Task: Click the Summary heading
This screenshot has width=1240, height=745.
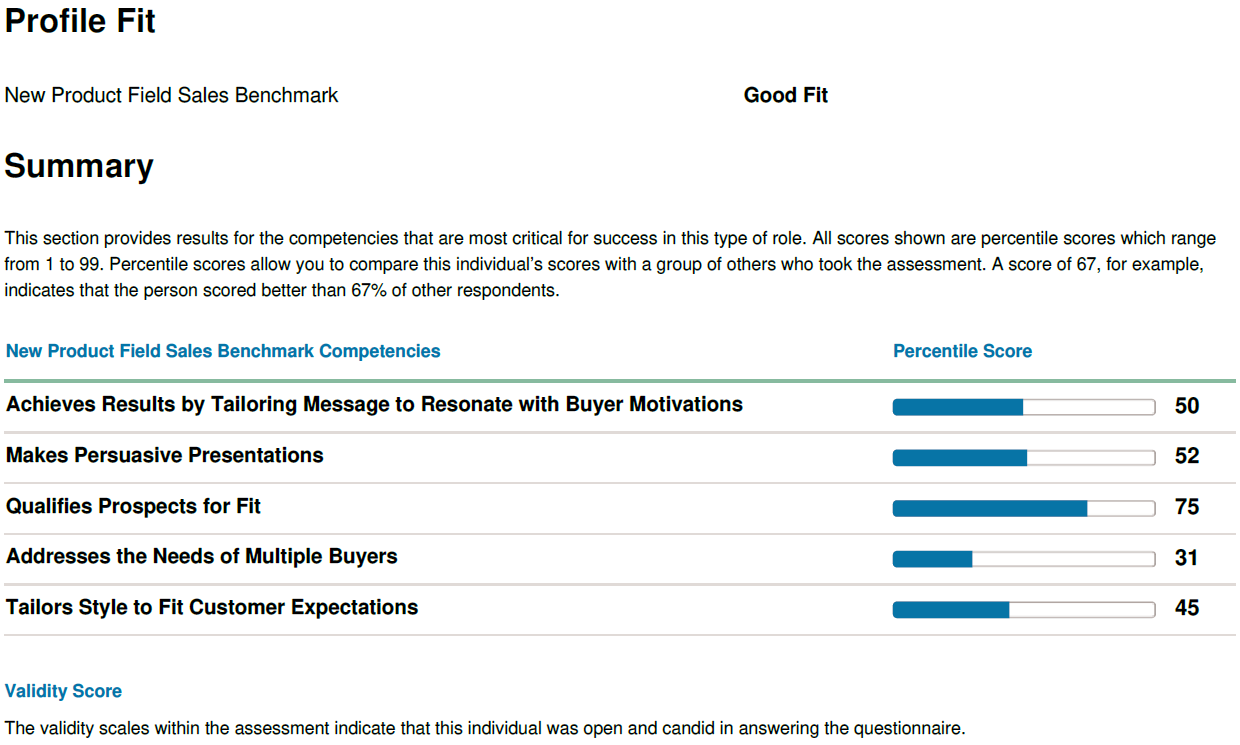Action: [x=79, y=166]
